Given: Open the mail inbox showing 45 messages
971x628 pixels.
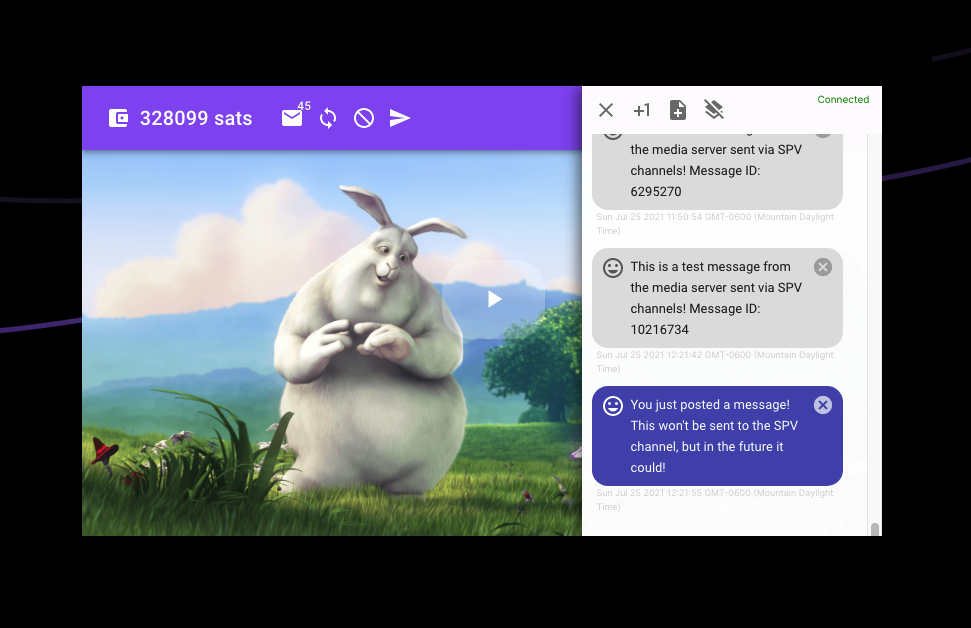Looking at the screenshot, I should [292, 117].
